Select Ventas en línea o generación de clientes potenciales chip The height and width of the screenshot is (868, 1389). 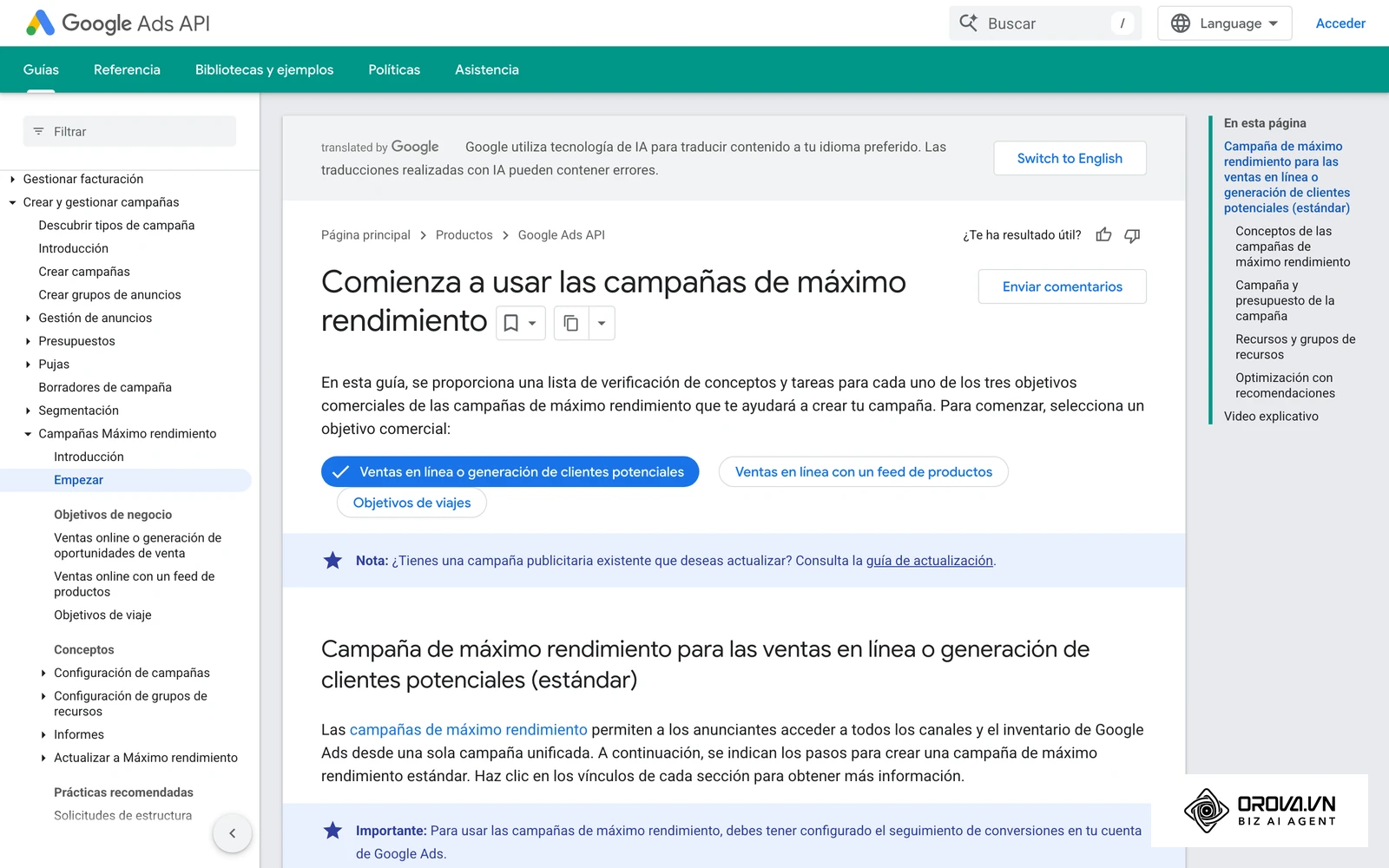[510, 471]
